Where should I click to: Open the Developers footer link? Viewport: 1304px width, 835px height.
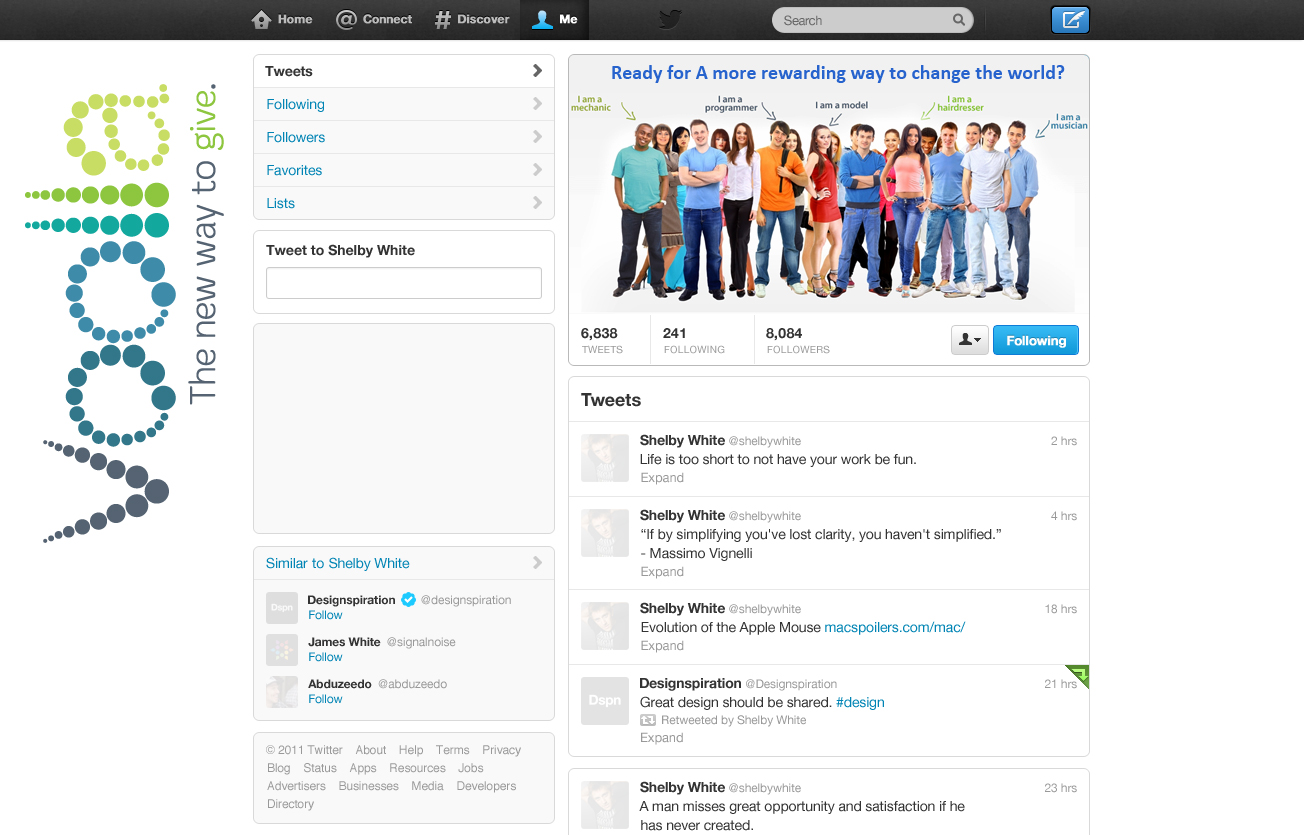(x=487, y=786)
